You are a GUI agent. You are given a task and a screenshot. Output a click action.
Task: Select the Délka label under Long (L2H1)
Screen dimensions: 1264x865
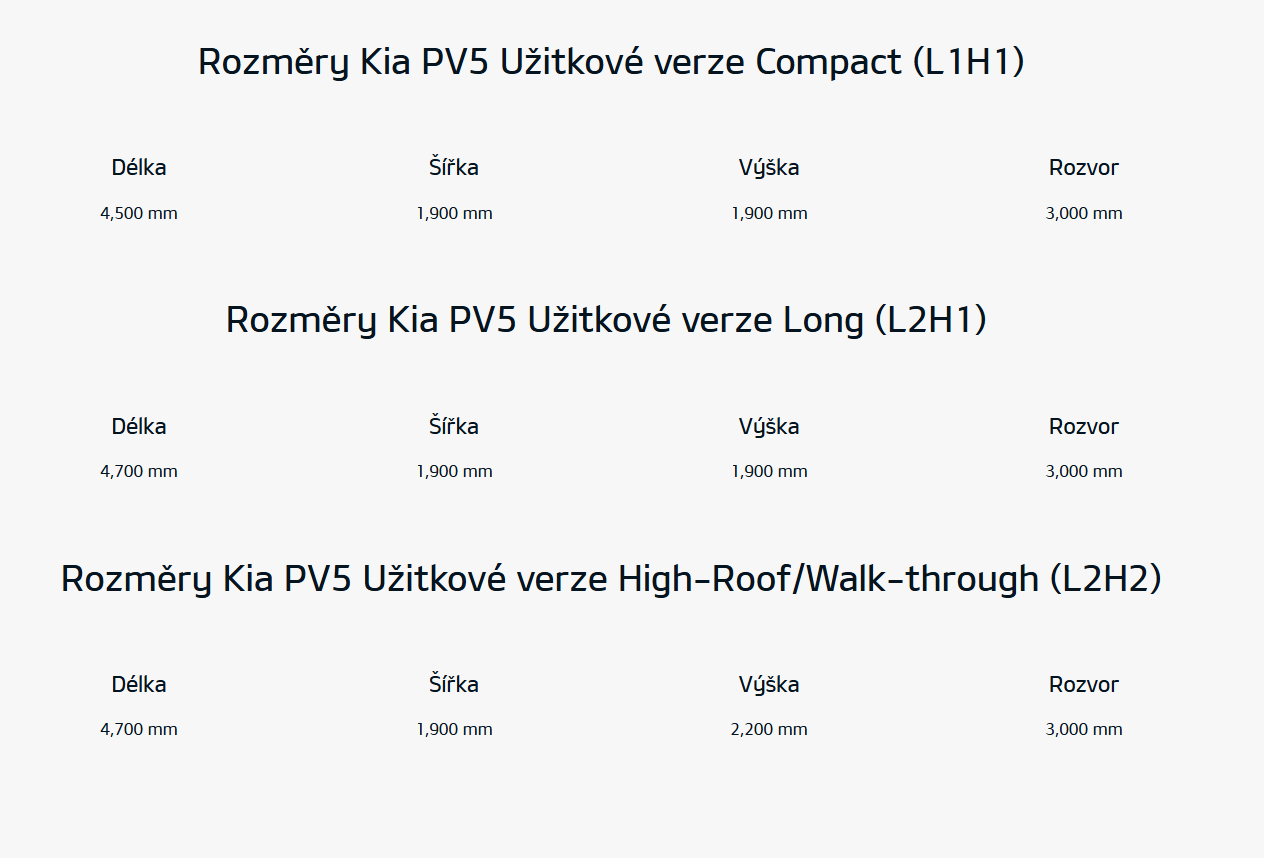click(139, 427)
